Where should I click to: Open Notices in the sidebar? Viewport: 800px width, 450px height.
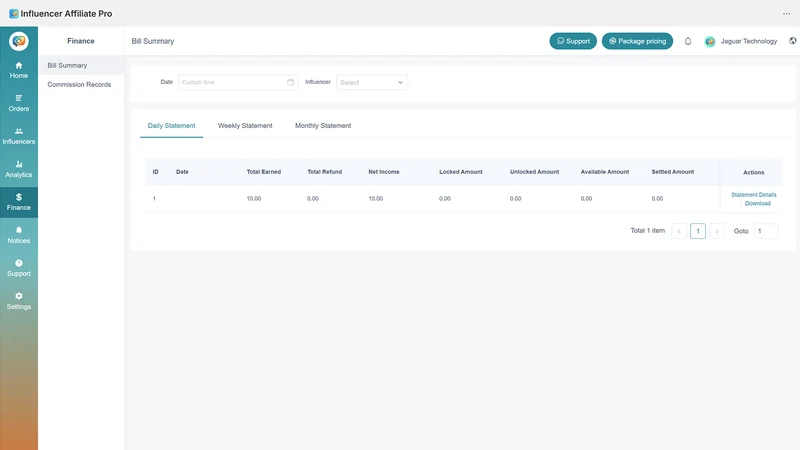point(18,235)
